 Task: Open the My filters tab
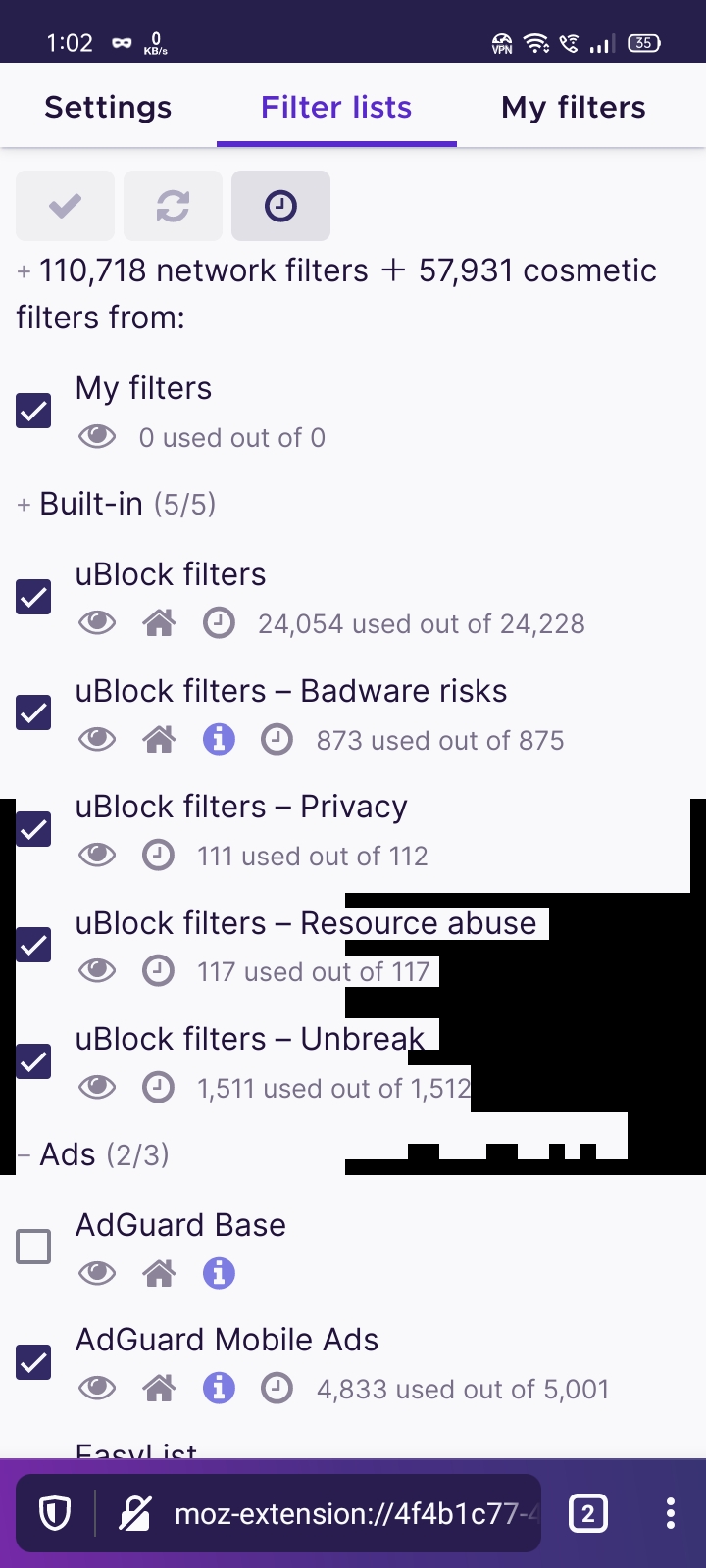[x=573, y=107]
